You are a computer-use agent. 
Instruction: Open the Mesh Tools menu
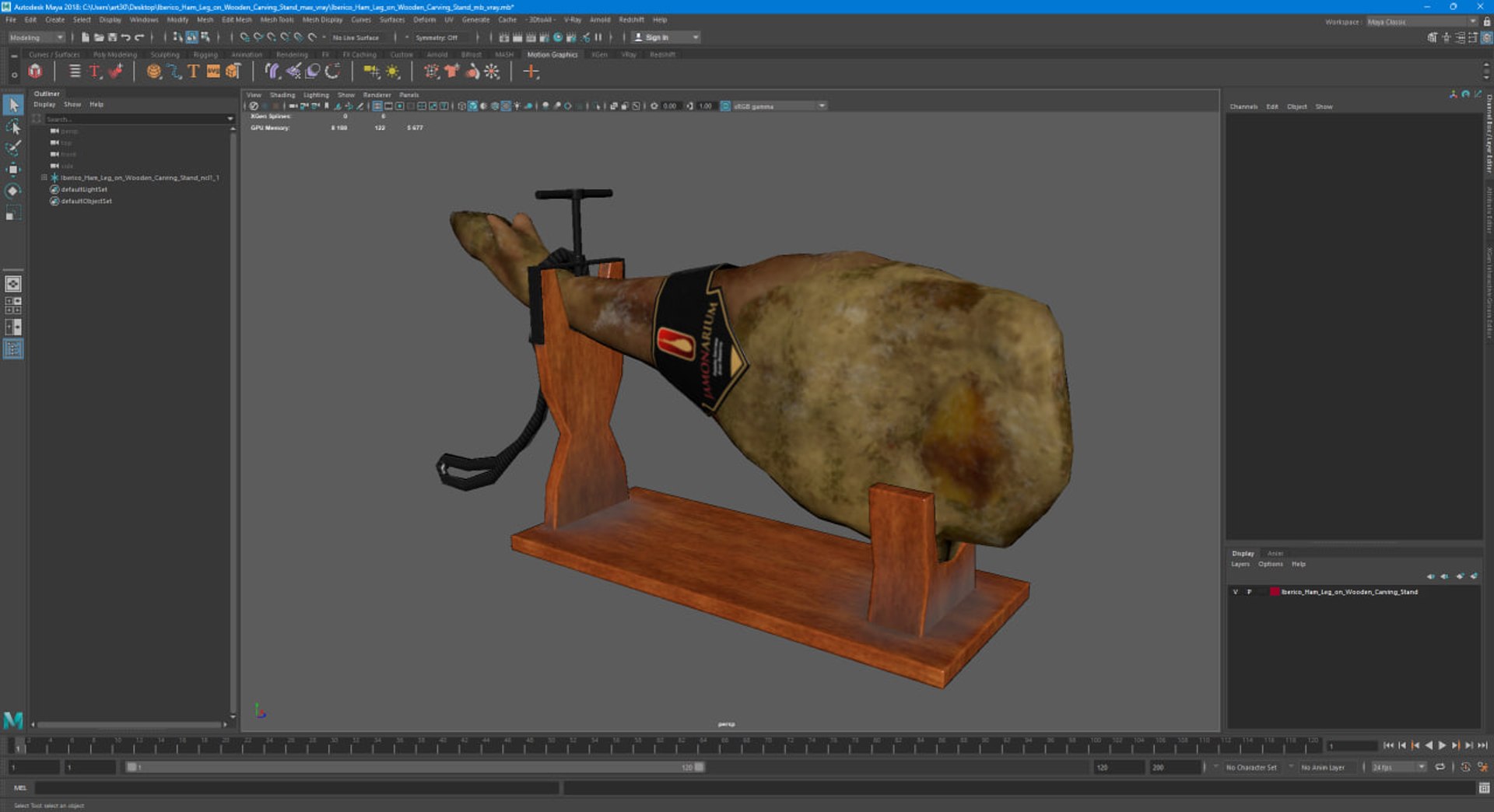pos(277,19)
